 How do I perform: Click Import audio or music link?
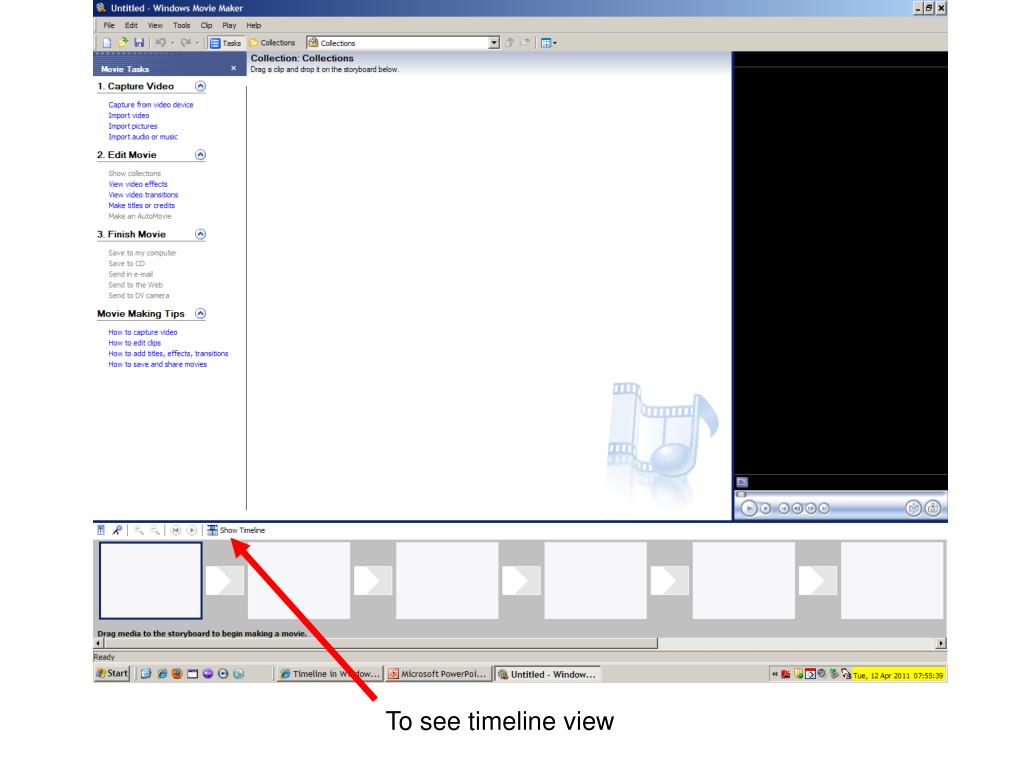tap(143, 137)
